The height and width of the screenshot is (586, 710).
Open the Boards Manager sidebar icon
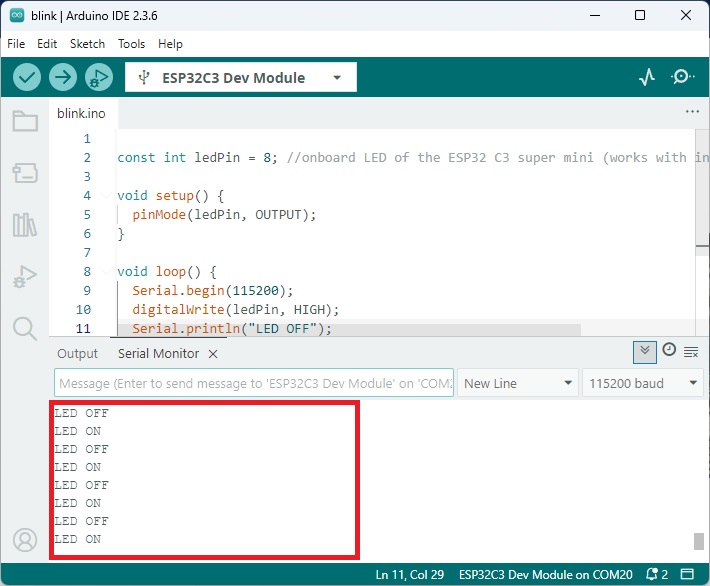tap(25, 173)
